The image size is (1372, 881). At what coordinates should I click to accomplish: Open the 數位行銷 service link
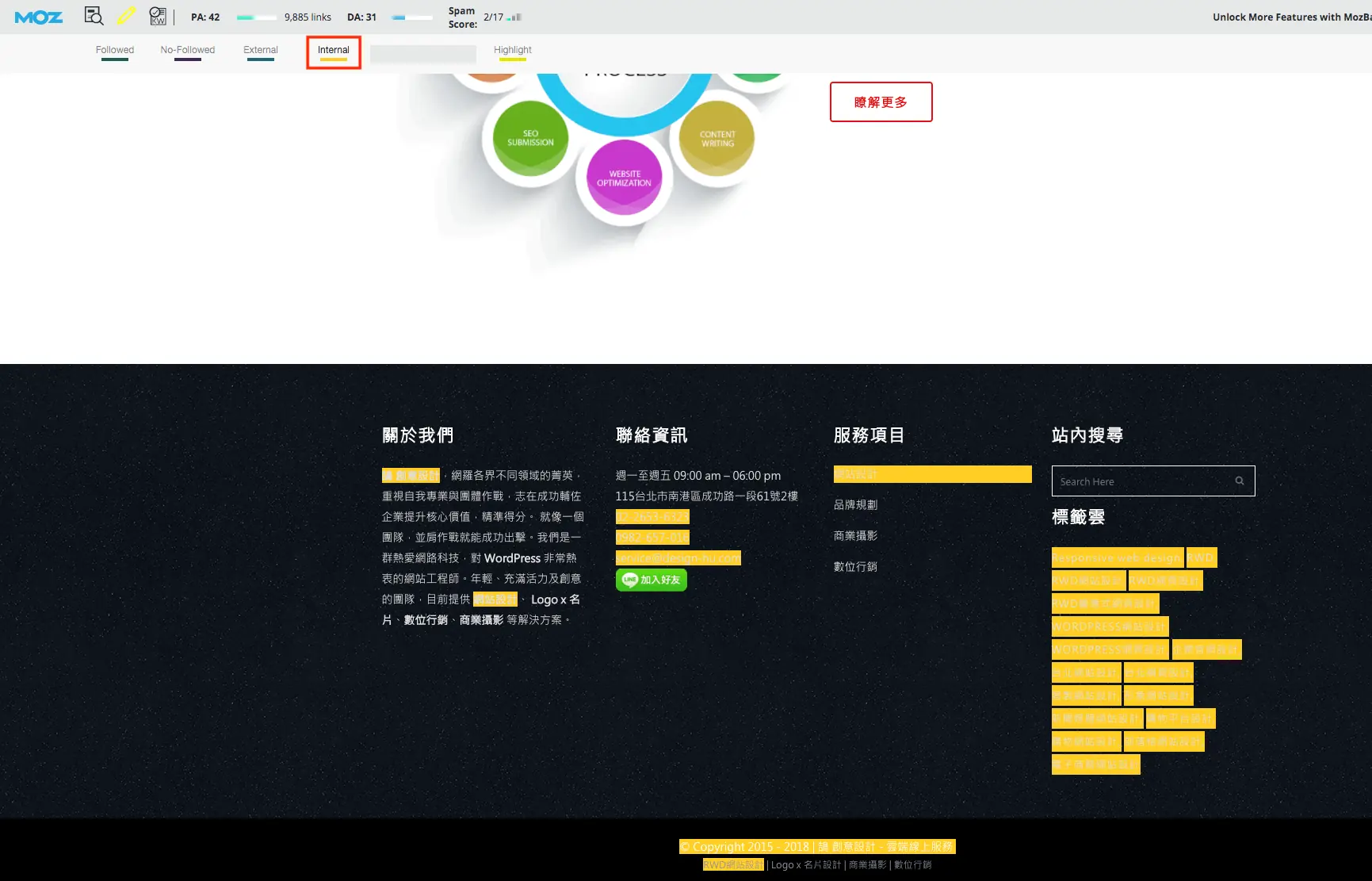tap(856, 566)
